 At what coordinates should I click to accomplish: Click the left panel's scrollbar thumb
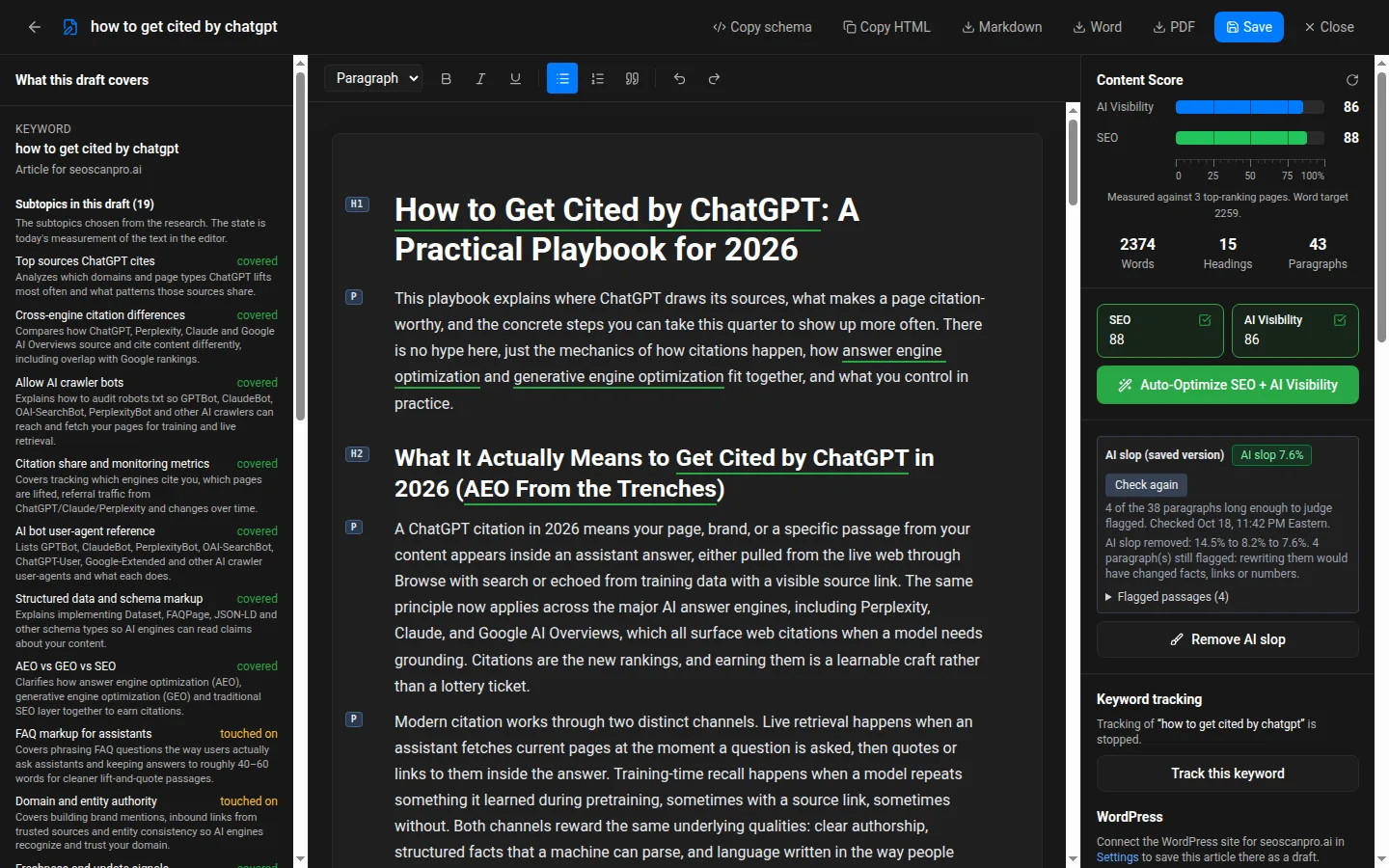300,247
